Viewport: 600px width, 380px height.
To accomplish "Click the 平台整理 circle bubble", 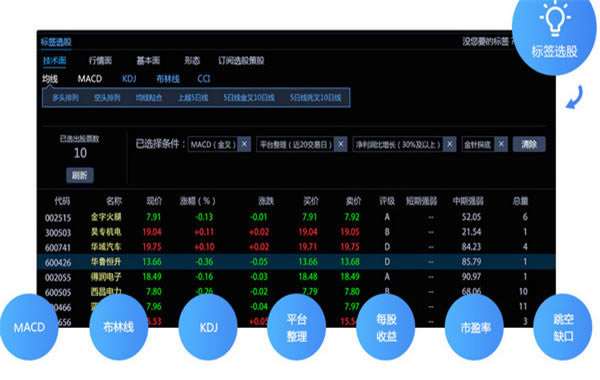I will click(297, 327).
